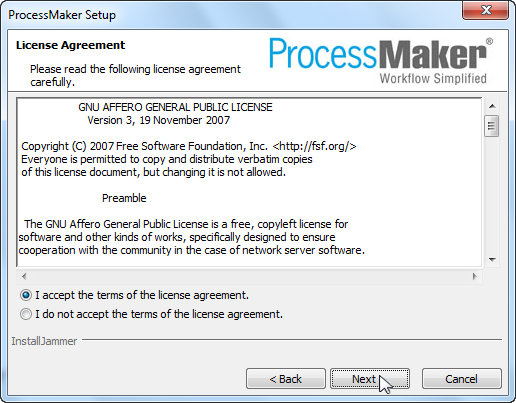Click the ProcessMaker logo image
The height and width of the screenshot is (403, 516).
coord(380,60)
